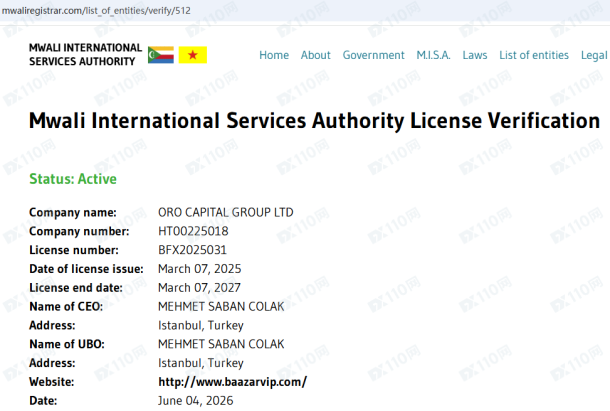Click the Status: Active text
The image size is (610, 411).
pos(73,179)
